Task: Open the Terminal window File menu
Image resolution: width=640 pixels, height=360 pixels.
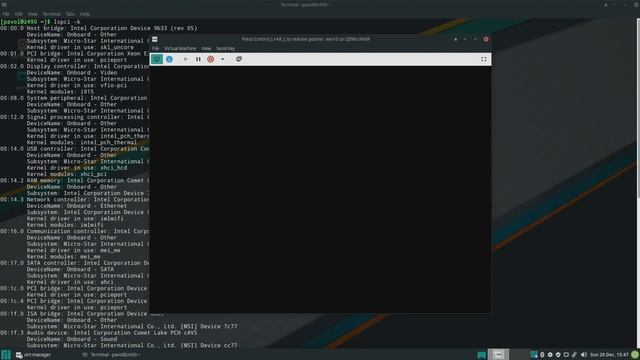Action: [x=6, y=14]
